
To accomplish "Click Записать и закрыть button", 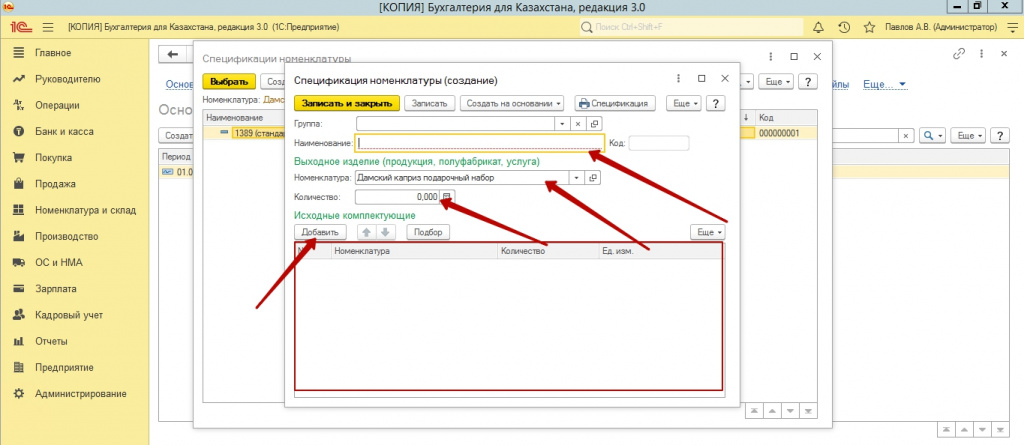I will pyautogui.click(x=347, y=103).
